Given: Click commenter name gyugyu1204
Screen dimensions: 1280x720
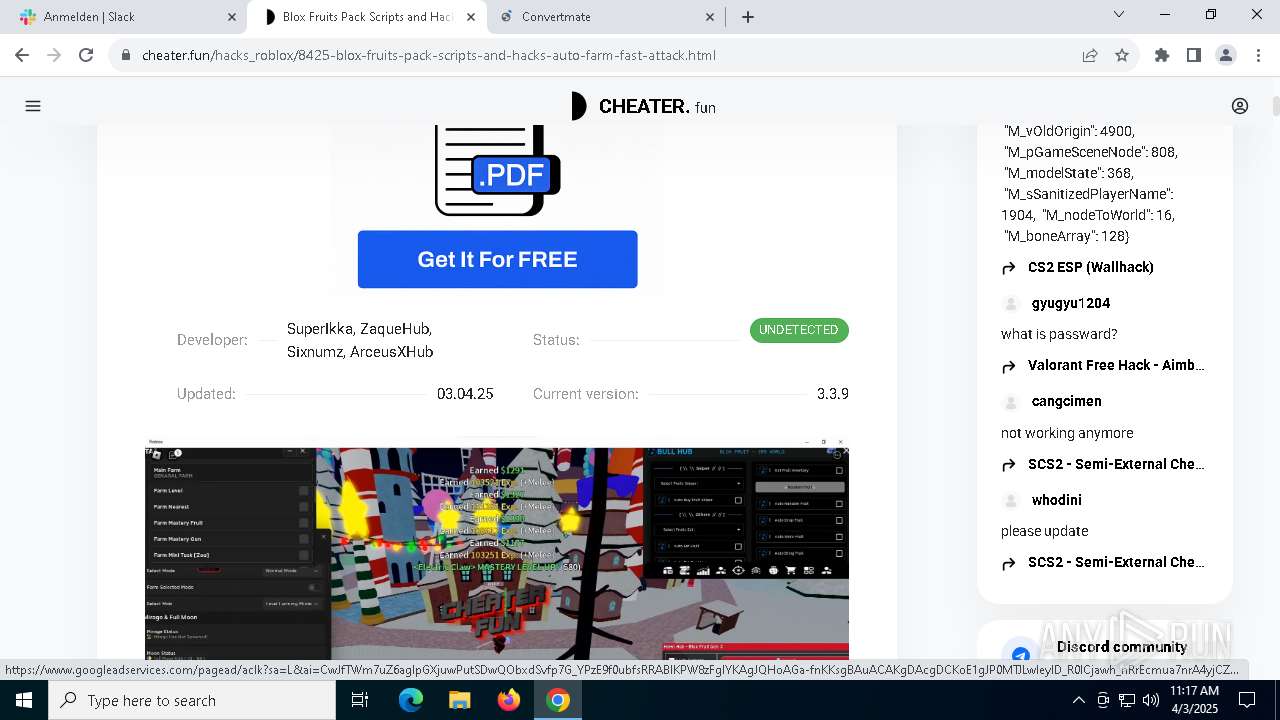Looking at the screenshot, I should click(x=1071, y=303).
